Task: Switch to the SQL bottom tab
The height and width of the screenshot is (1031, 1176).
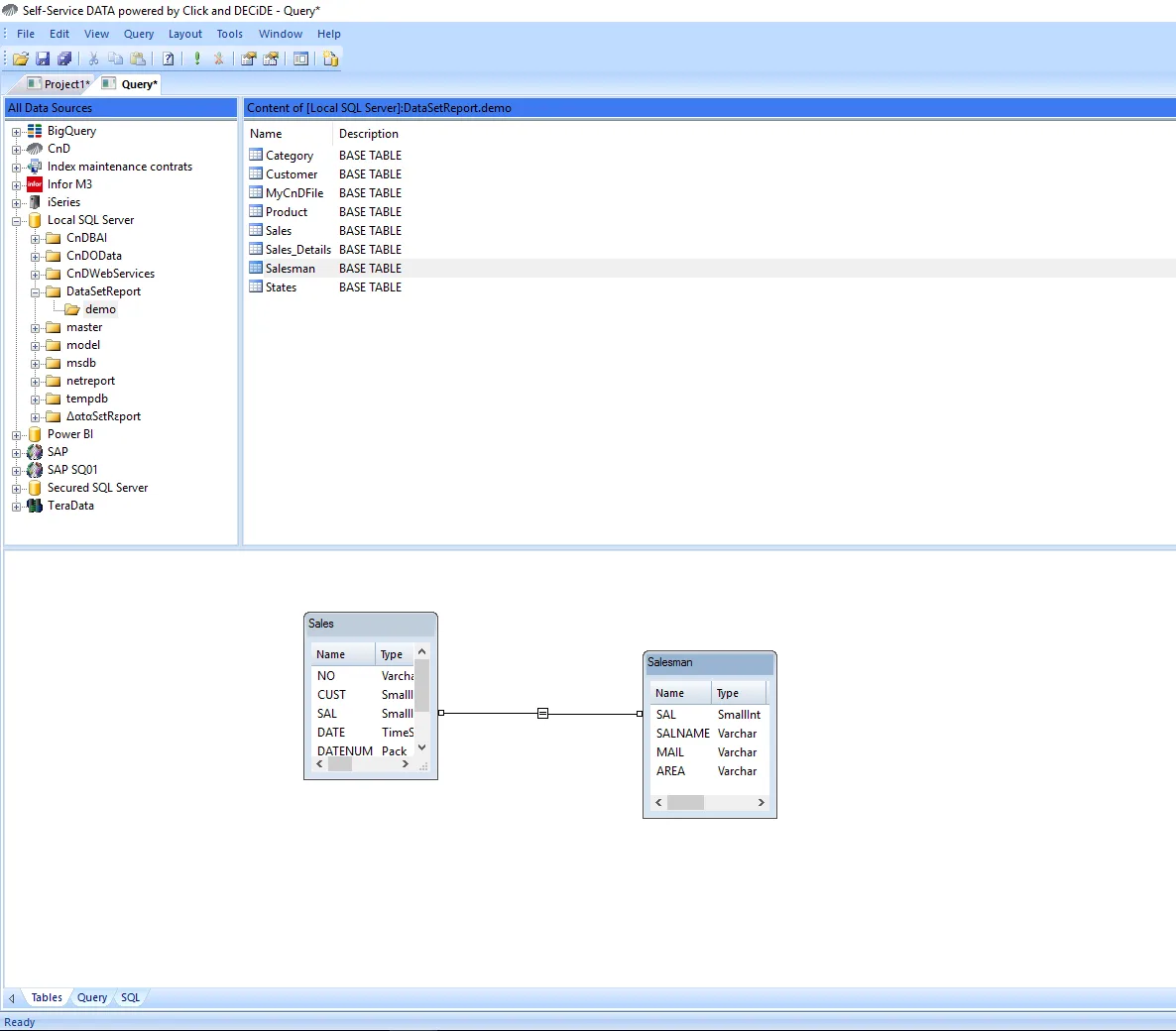Action: click(131, 997)
